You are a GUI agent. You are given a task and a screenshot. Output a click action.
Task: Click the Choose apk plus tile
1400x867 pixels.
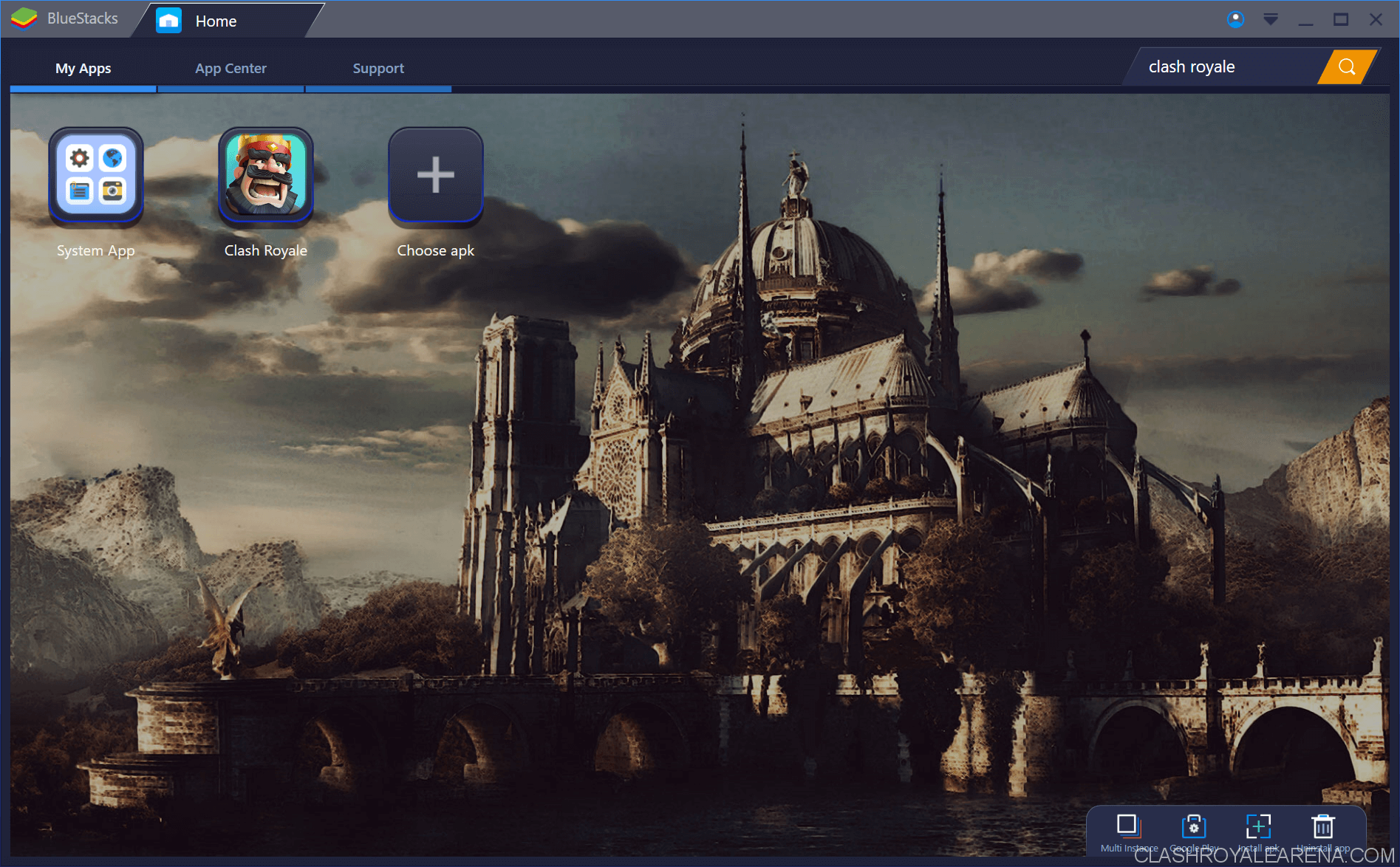(436, 176)
